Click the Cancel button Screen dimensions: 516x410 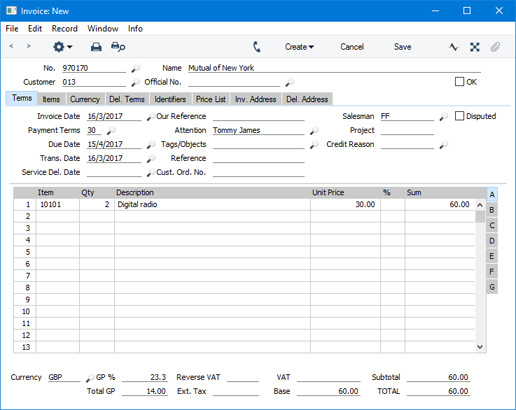tap(352, 47)
